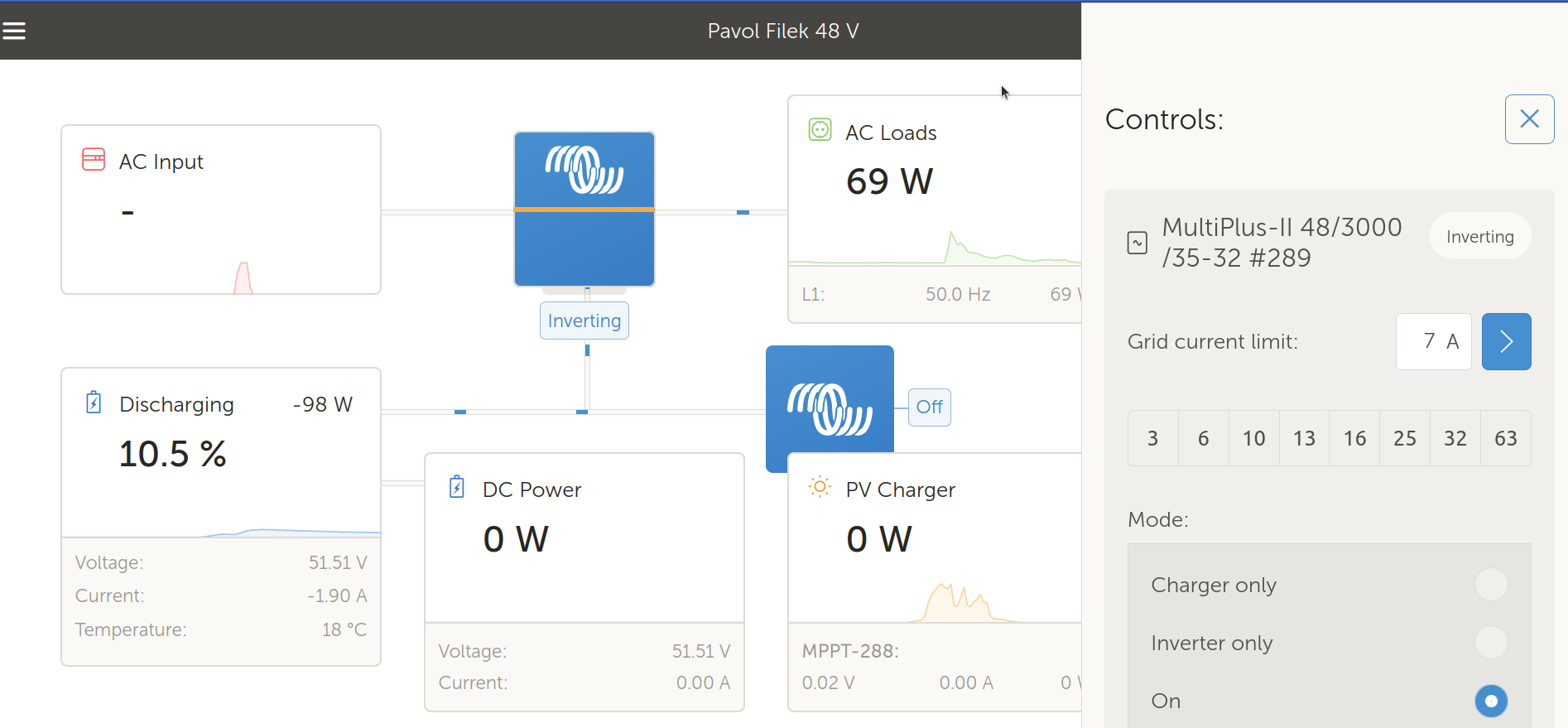This screenshot has height=728, width=1568.
Task: Select the On mode radio button
Action: (1491, 701)
